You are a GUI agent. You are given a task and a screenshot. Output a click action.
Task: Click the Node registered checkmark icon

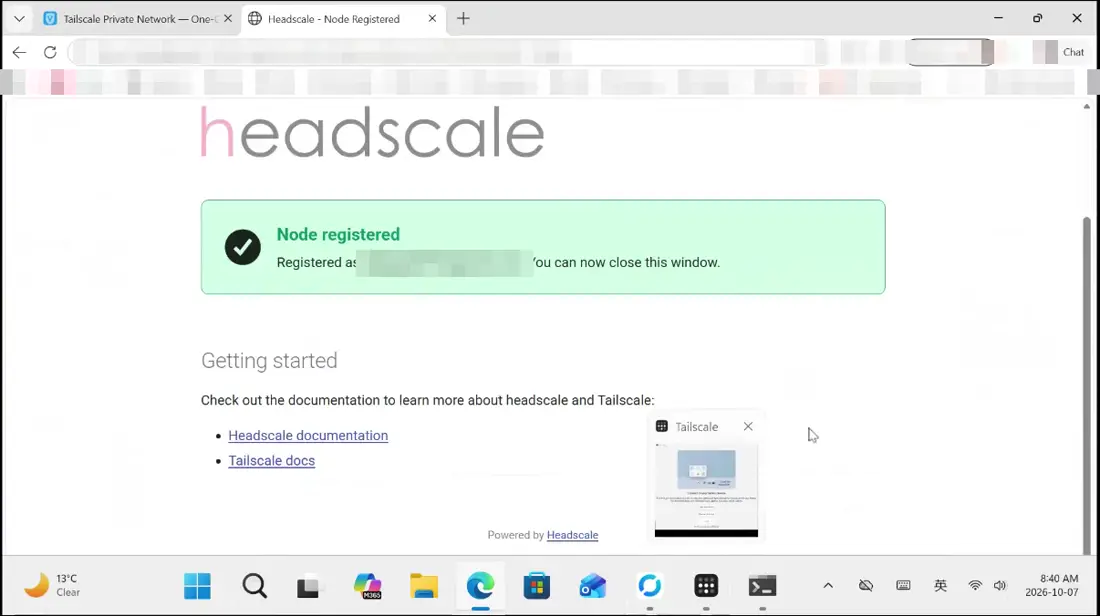[243, 247]
